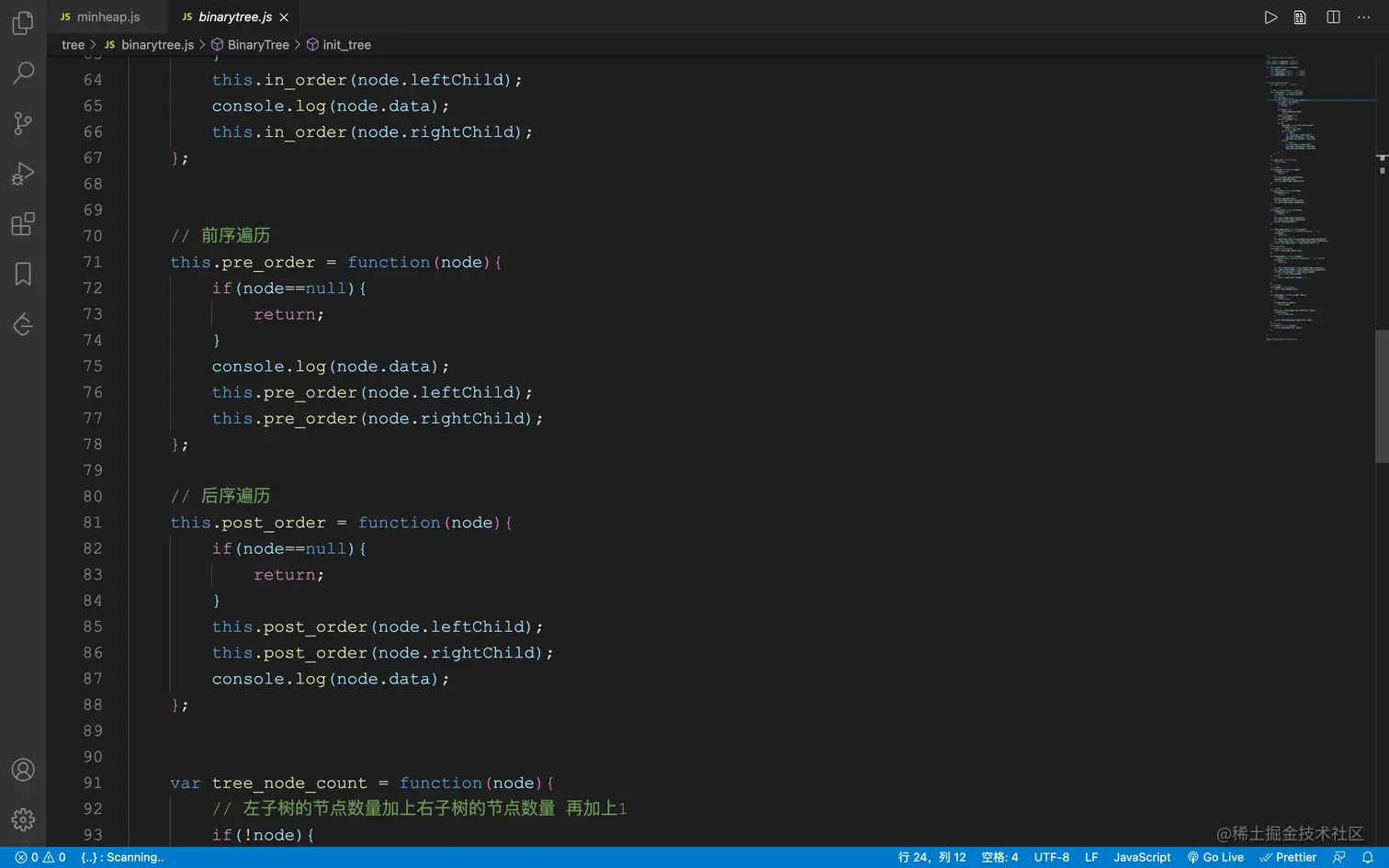Click the this.in_order(node.rightChild); line
Screen dimensions: 1389x868
pos(372,132)
